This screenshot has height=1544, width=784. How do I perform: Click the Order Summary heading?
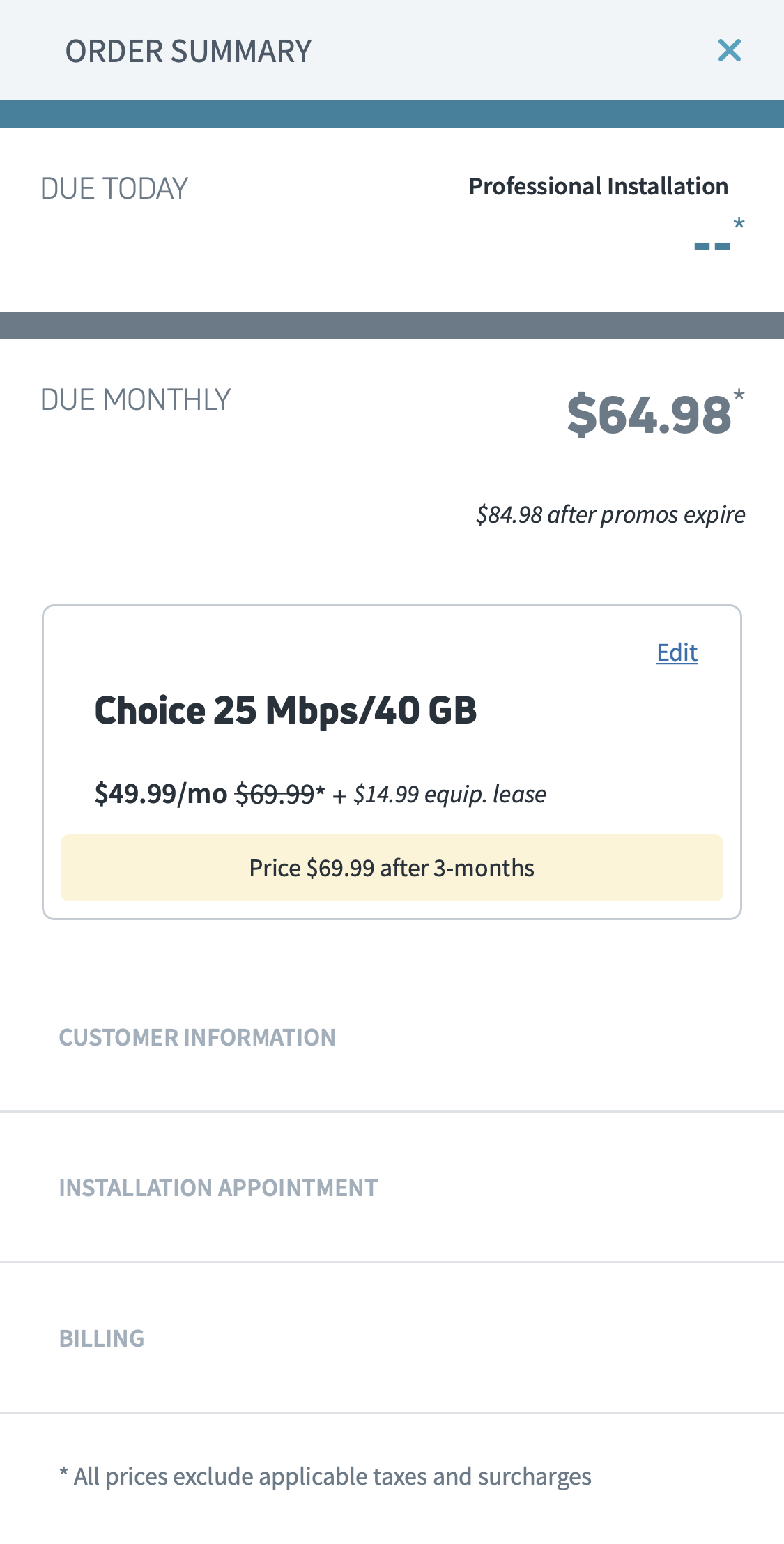click(x=188, y=52)
